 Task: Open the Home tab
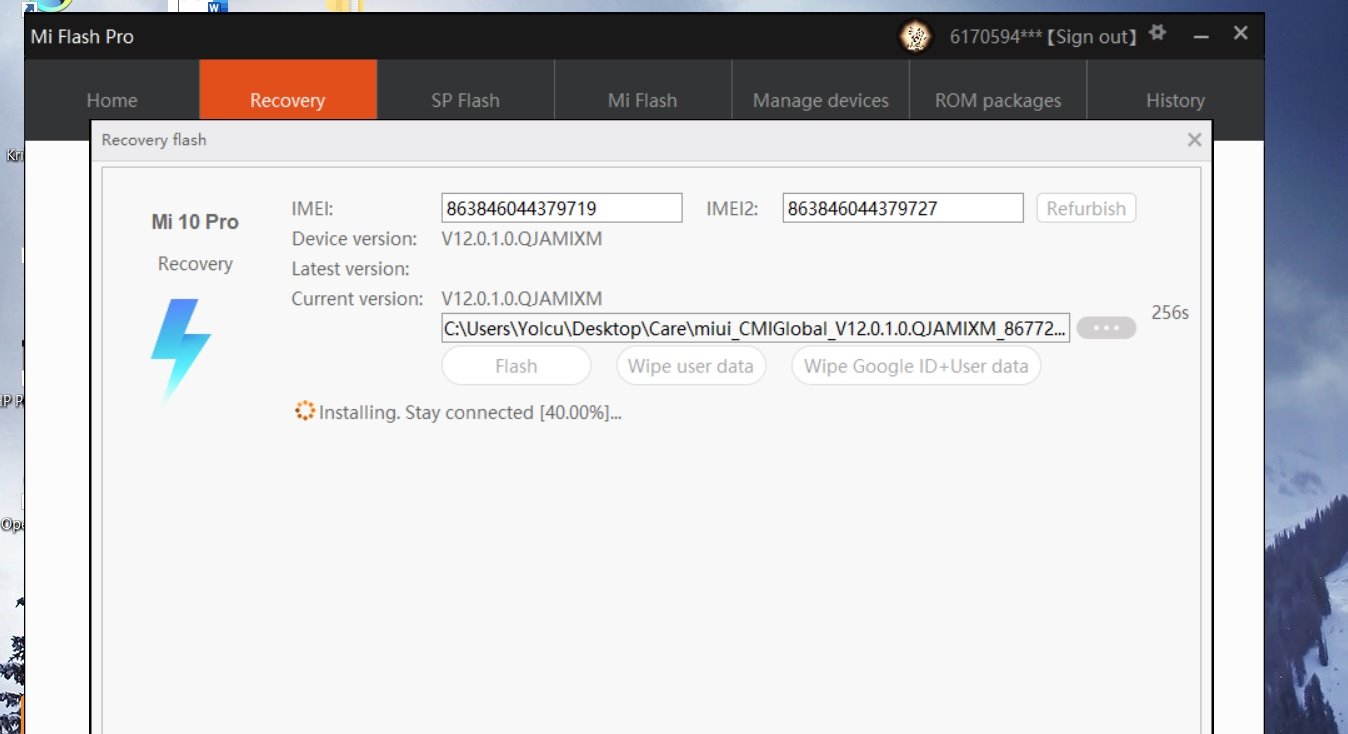point(112,100)
